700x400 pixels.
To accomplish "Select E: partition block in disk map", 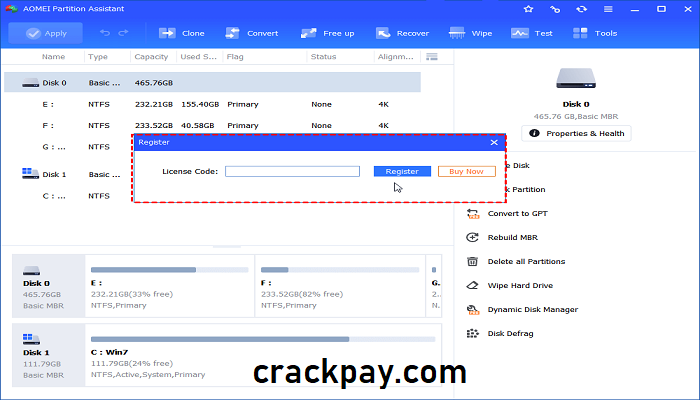I will (x=170, y=286).
